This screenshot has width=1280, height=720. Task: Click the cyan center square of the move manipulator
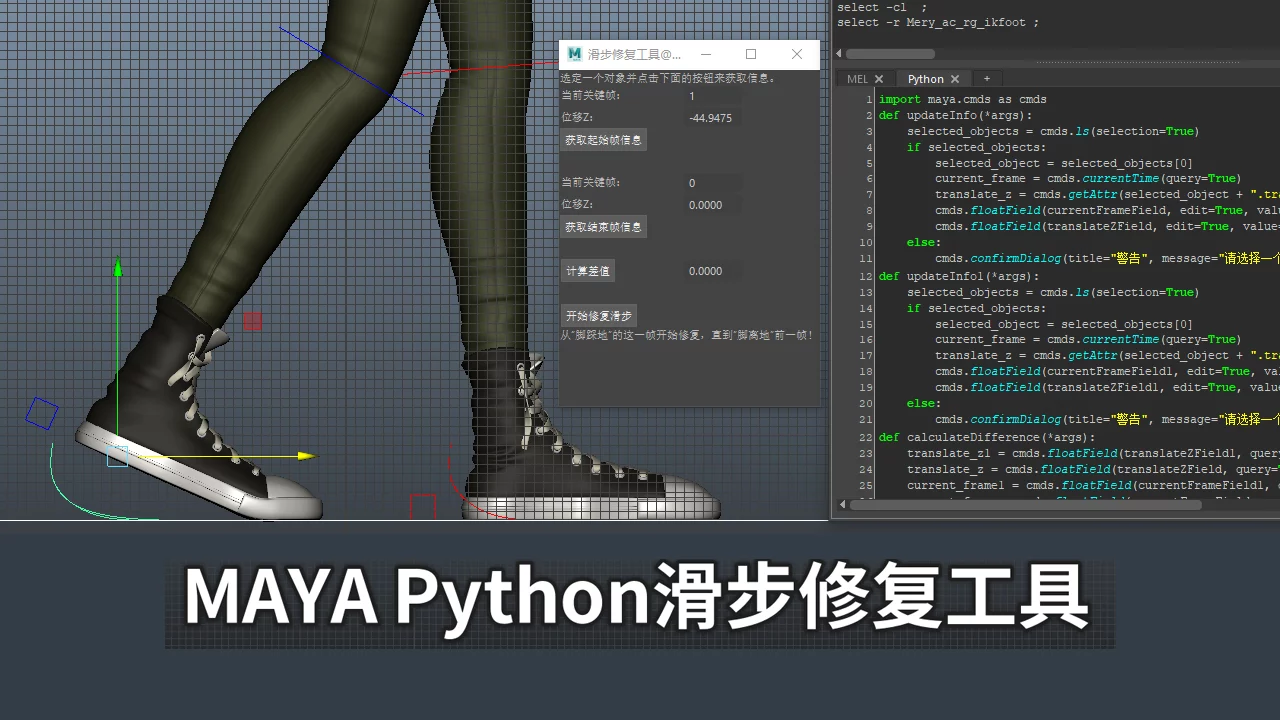click(117, 456)
